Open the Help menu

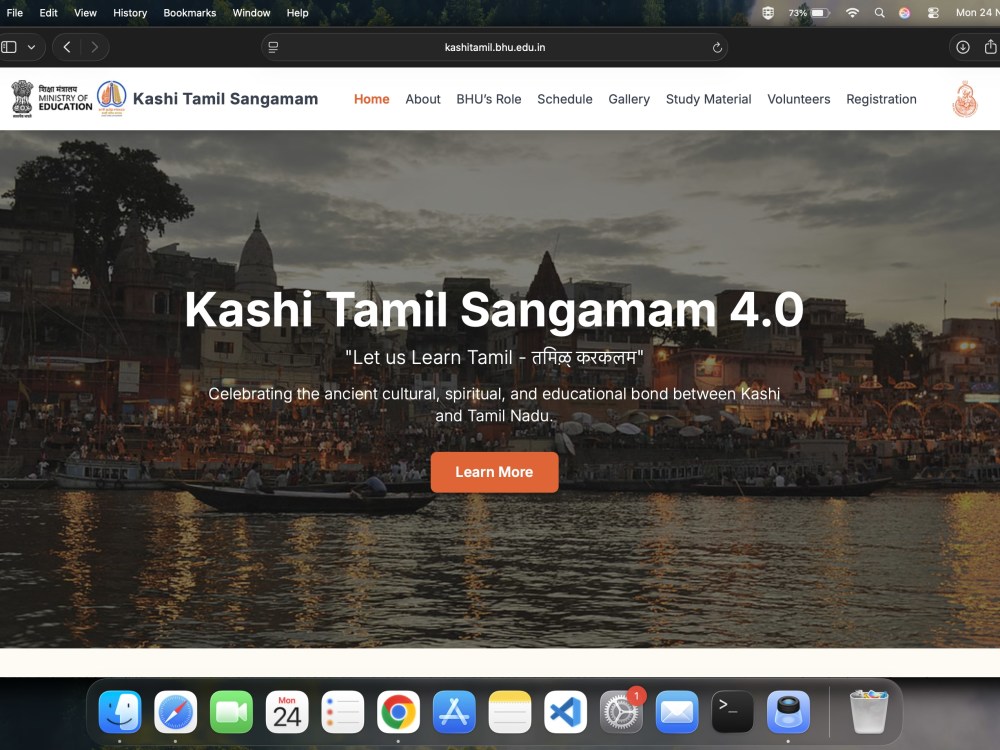coord(297,13)
